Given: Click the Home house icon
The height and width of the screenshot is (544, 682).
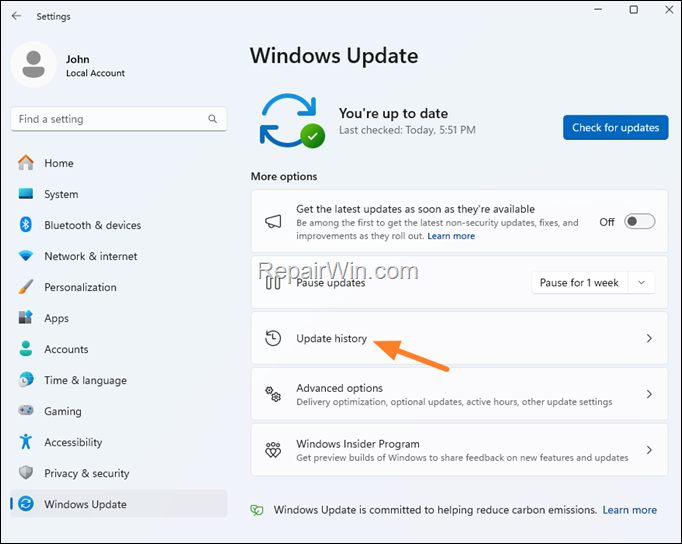Looking at the screenshot, I should point(26,163).
